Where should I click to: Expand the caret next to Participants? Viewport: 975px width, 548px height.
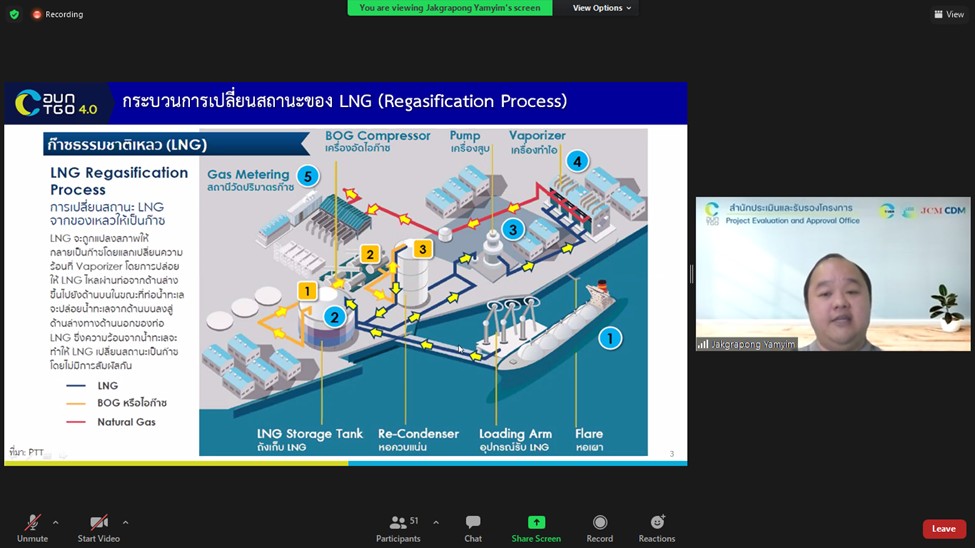click(435, 522)
